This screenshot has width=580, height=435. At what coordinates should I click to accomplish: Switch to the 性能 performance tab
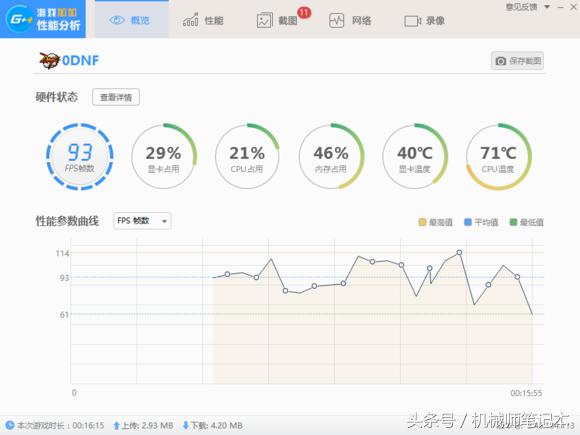coord(203,20)
